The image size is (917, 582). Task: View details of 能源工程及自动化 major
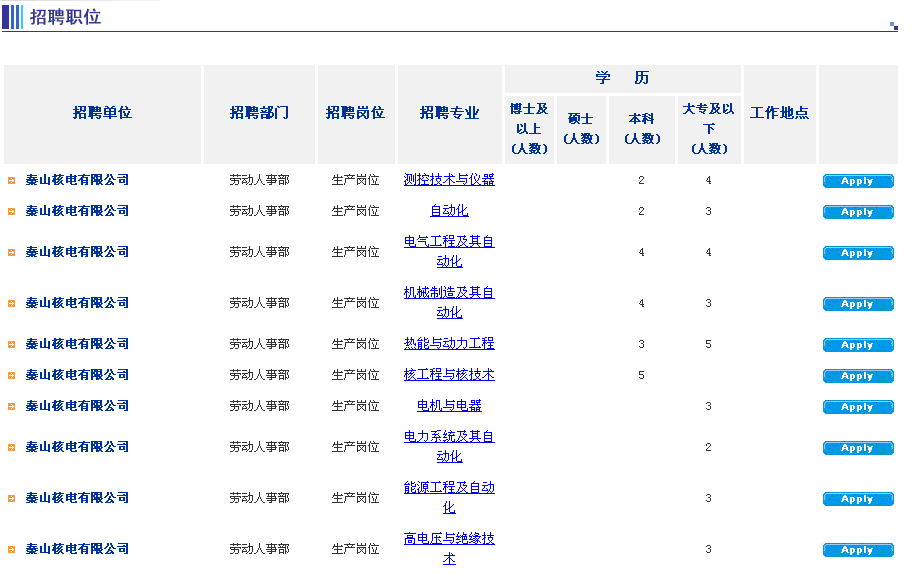click(x=449, y=488)
